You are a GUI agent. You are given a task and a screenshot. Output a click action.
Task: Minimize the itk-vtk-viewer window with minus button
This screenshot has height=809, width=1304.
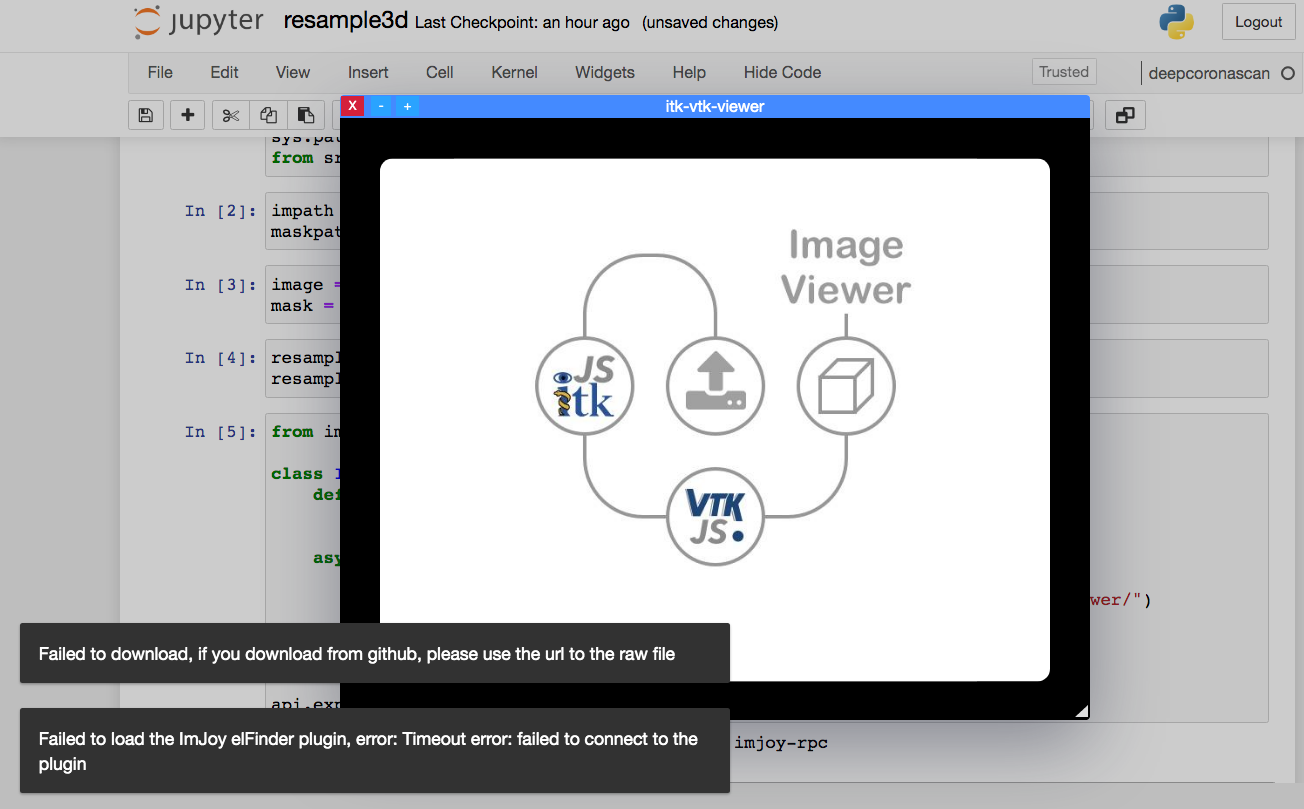(382, 106)
